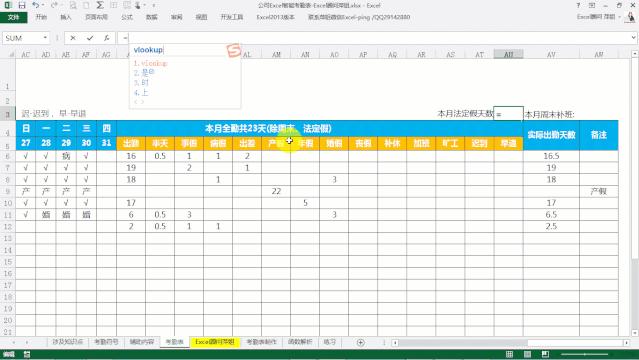Click the cell being edited with equals sign
The height and width of the screenshot is (360, 639).
coord(508,114)
